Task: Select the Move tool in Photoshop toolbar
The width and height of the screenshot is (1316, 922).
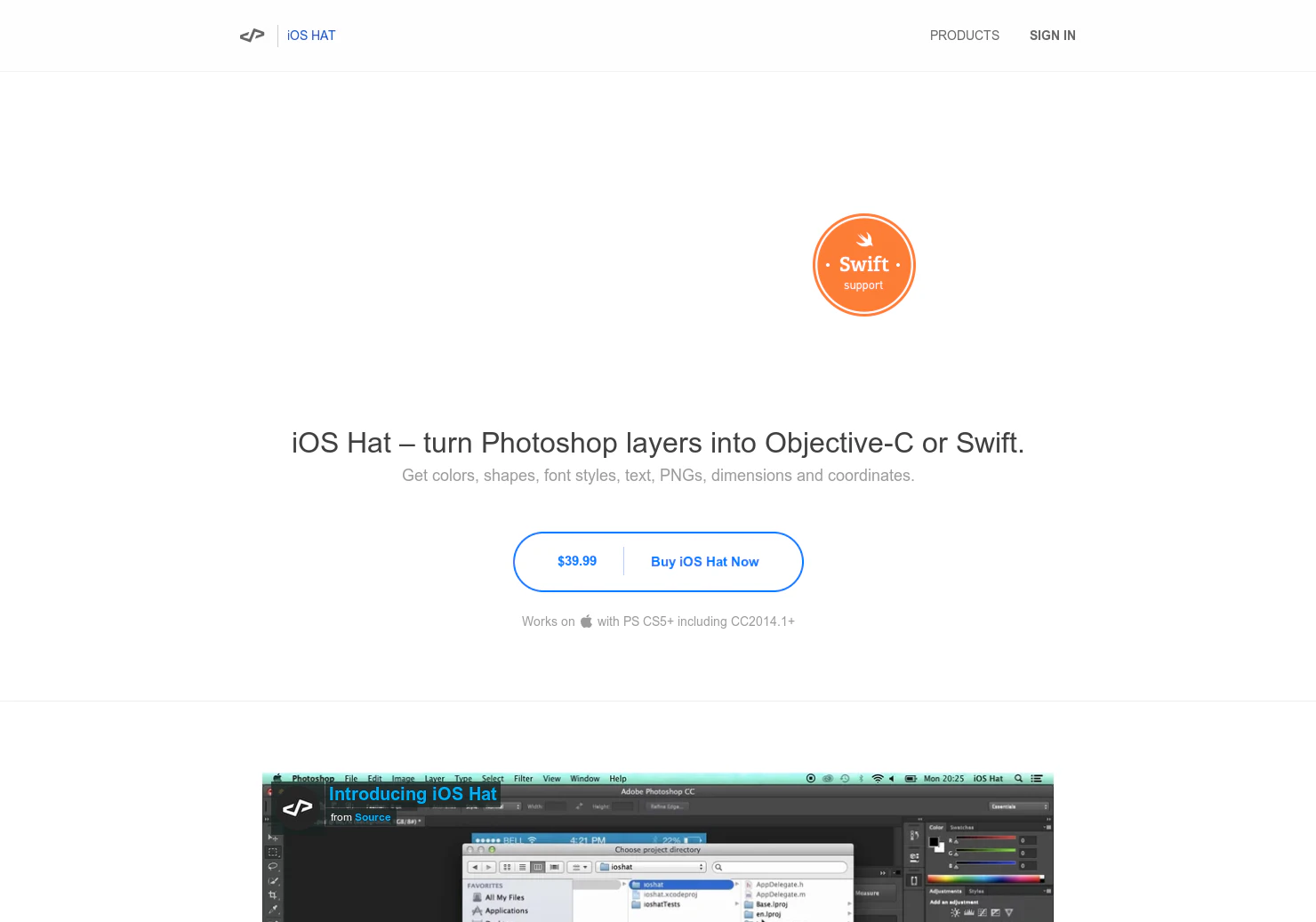Action: tap(271, 838)
